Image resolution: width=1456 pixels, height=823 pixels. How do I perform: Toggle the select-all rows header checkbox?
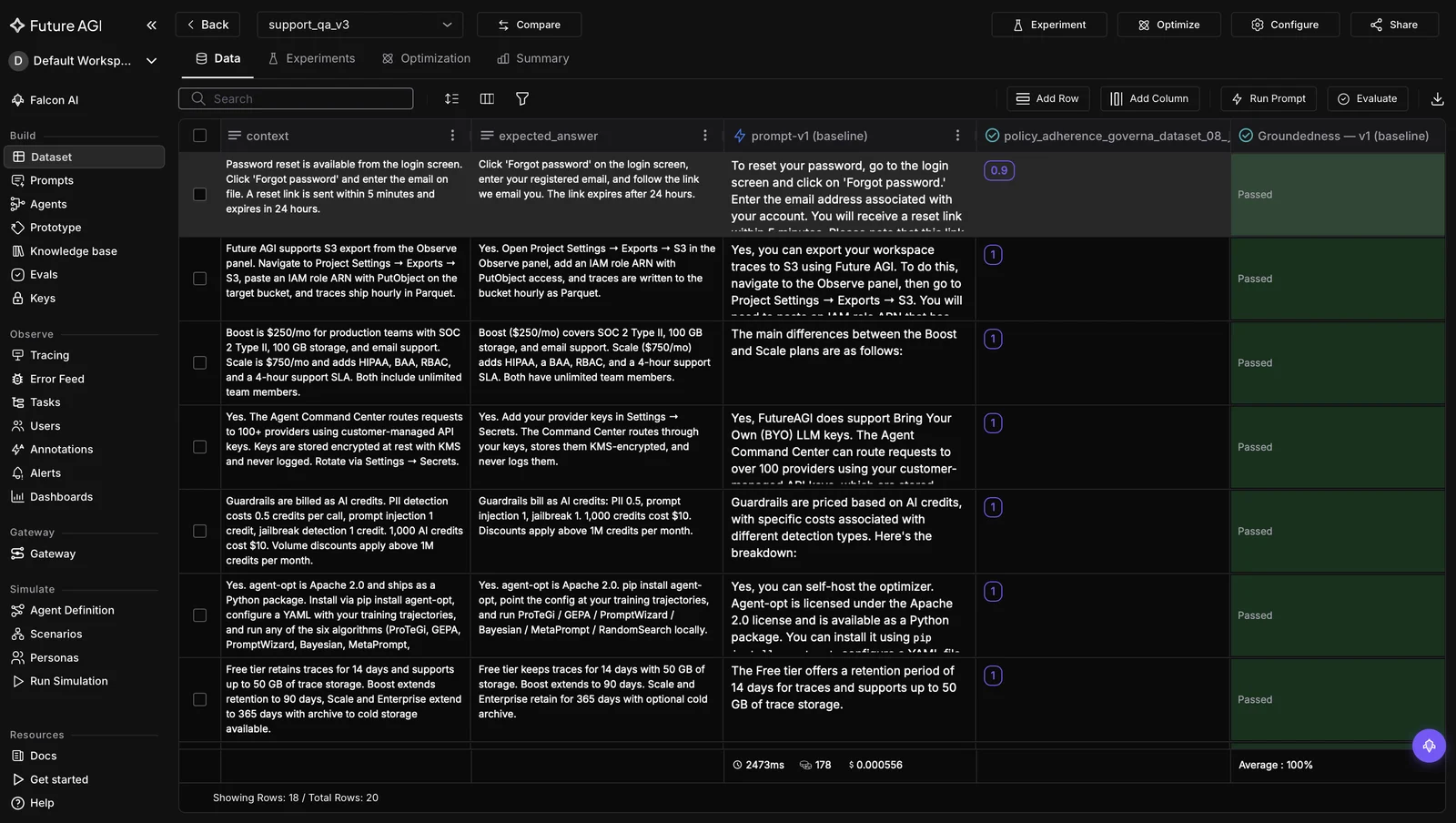[199, 136]
